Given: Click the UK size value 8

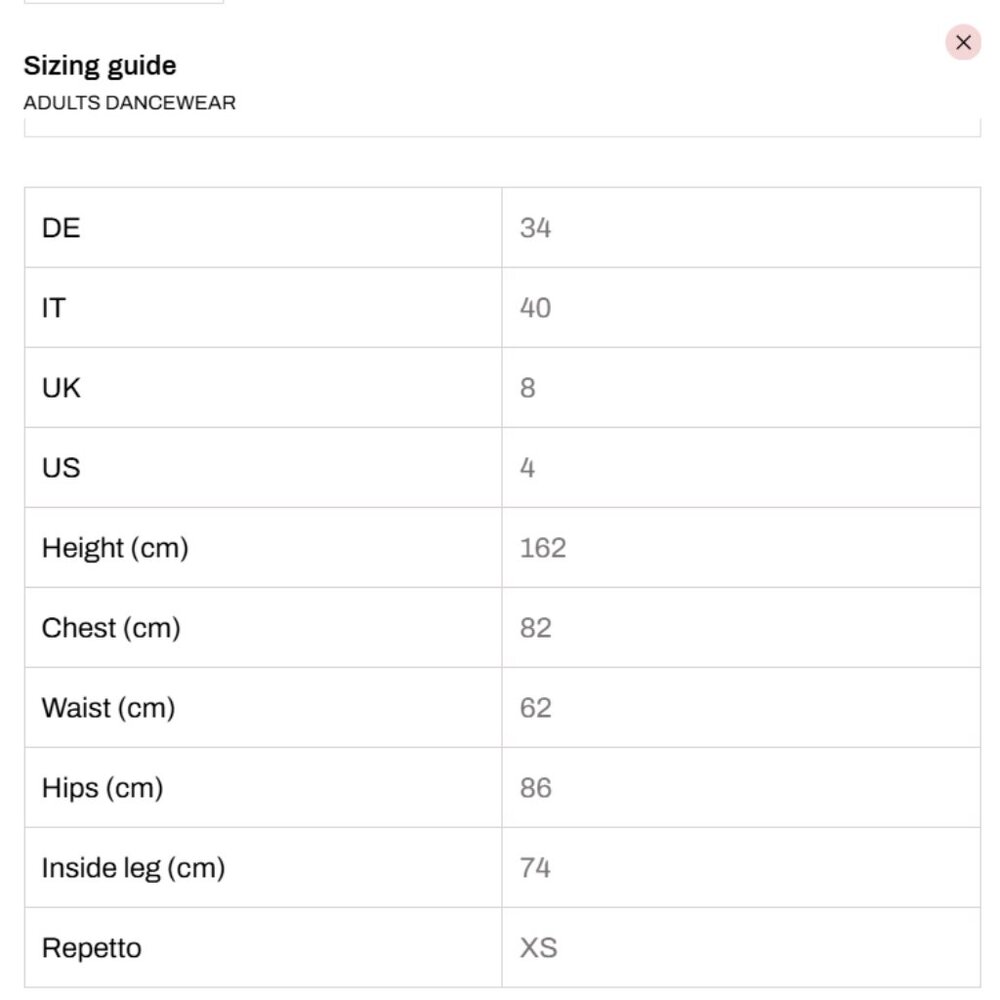Looking at the screenshot, I should 527,388.
